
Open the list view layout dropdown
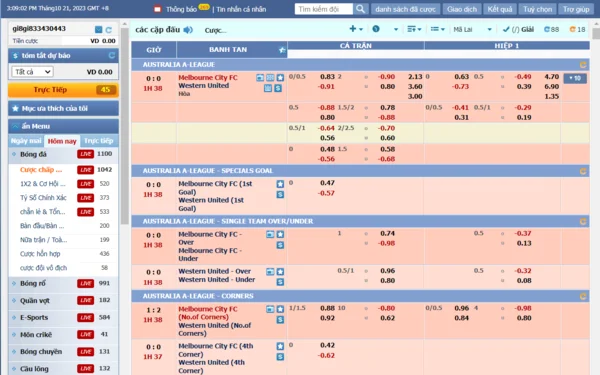pos(437,29)
